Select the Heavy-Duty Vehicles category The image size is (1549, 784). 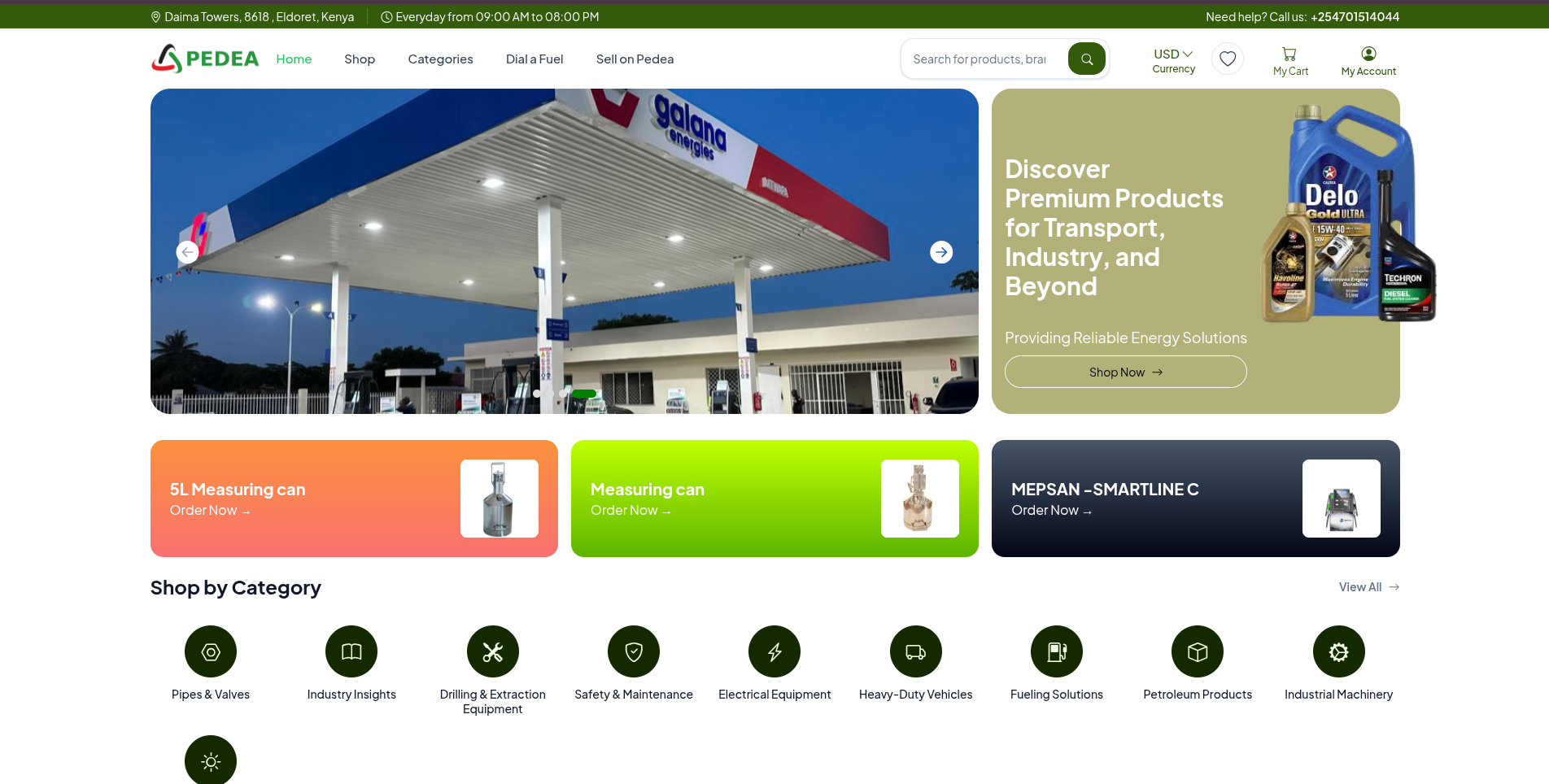point(915,651)
